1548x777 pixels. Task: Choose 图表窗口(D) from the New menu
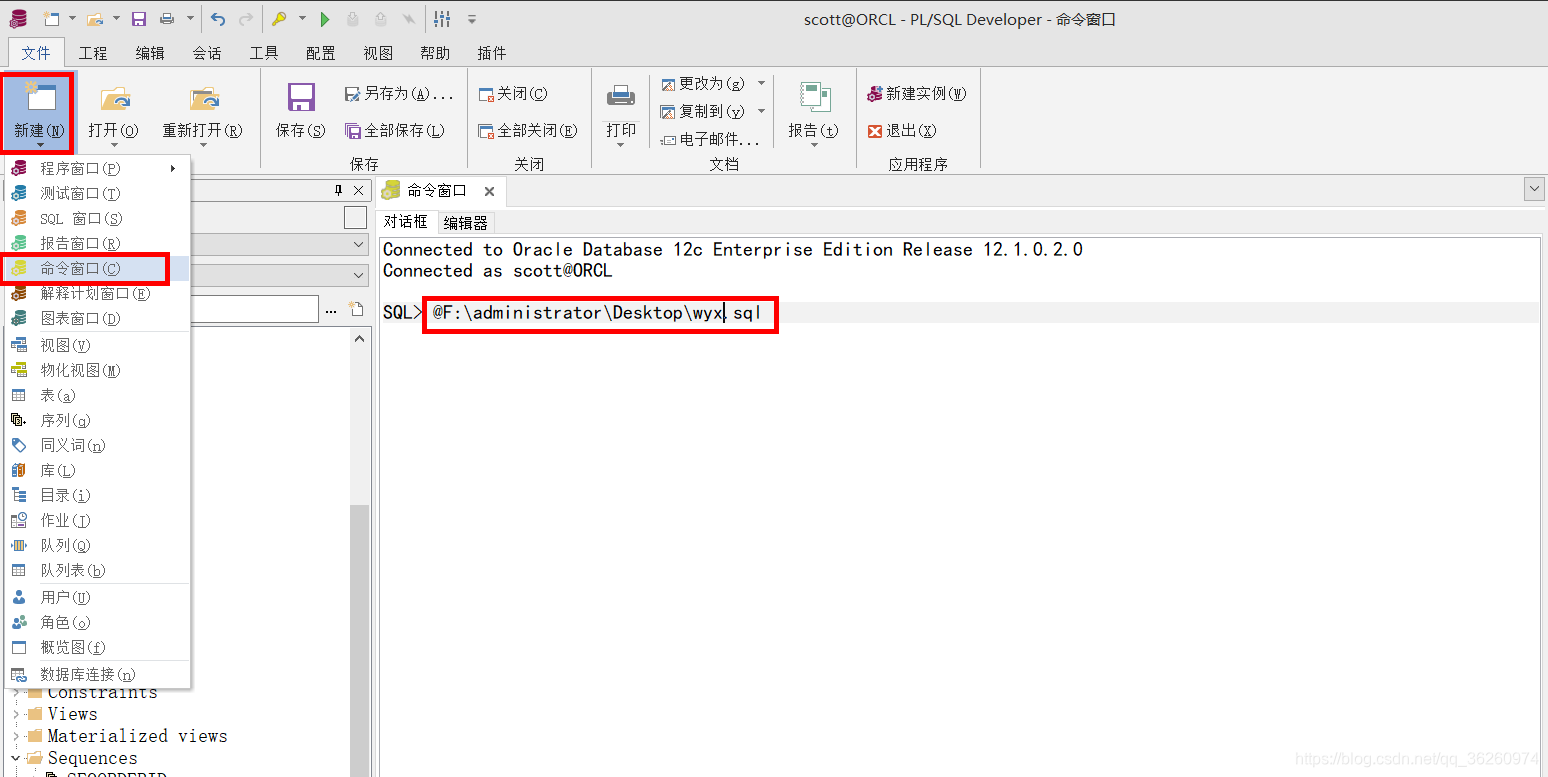tap(95, 318)
